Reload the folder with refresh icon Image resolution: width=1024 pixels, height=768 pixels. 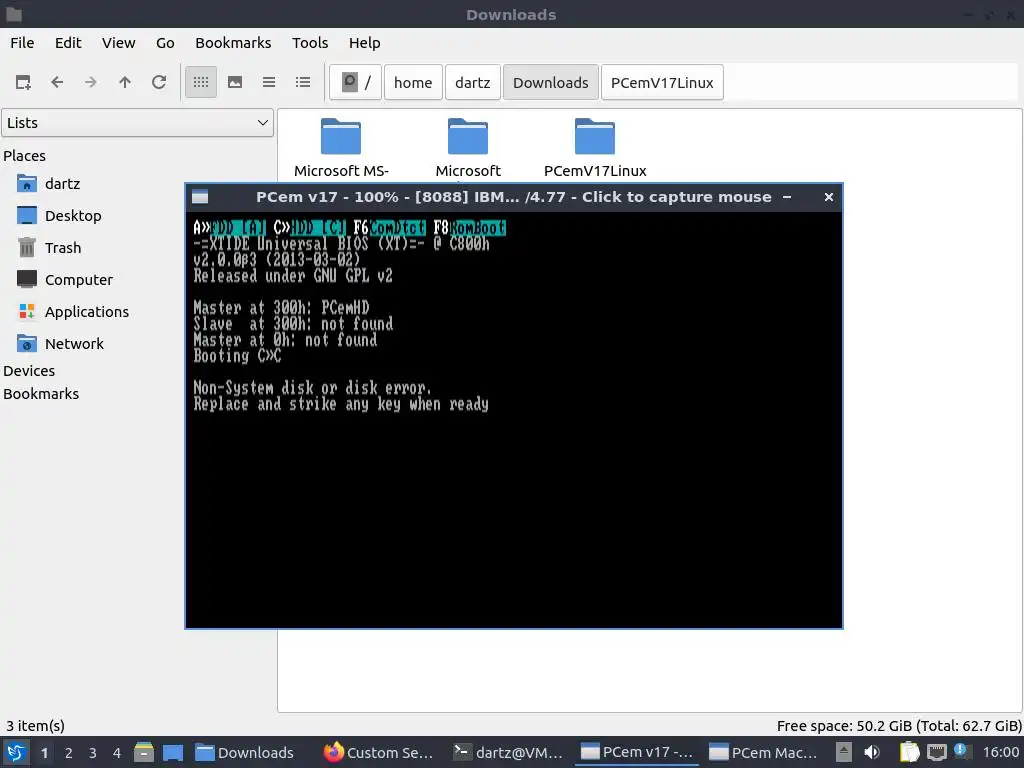click(159, 82)
